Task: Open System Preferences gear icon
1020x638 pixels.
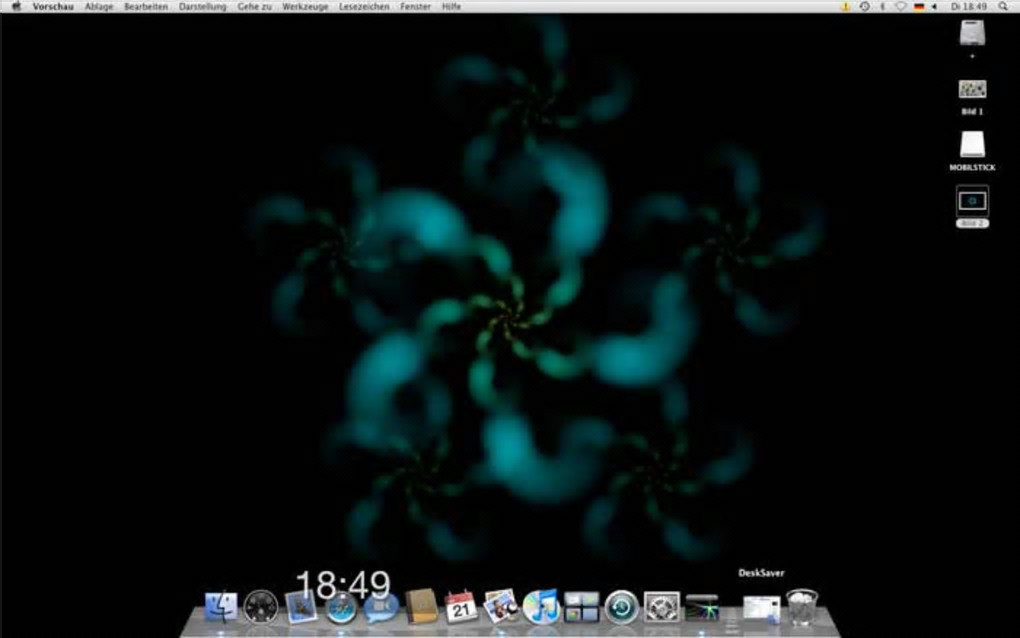Action: pyautogui.click(x=662, y=607)
